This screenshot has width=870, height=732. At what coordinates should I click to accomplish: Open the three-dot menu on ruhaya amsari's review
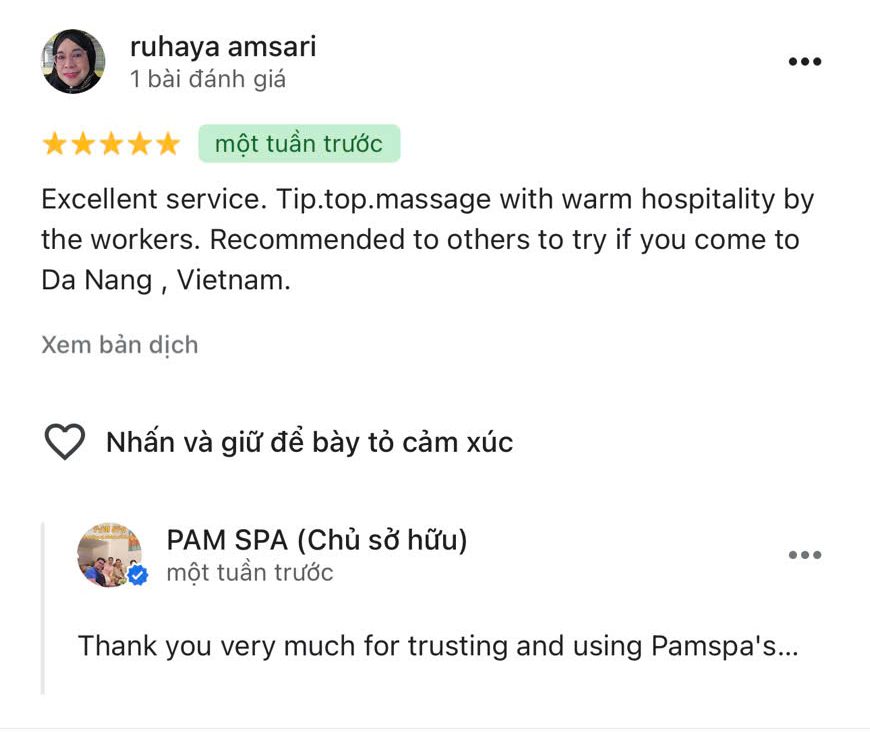point(805,62)
